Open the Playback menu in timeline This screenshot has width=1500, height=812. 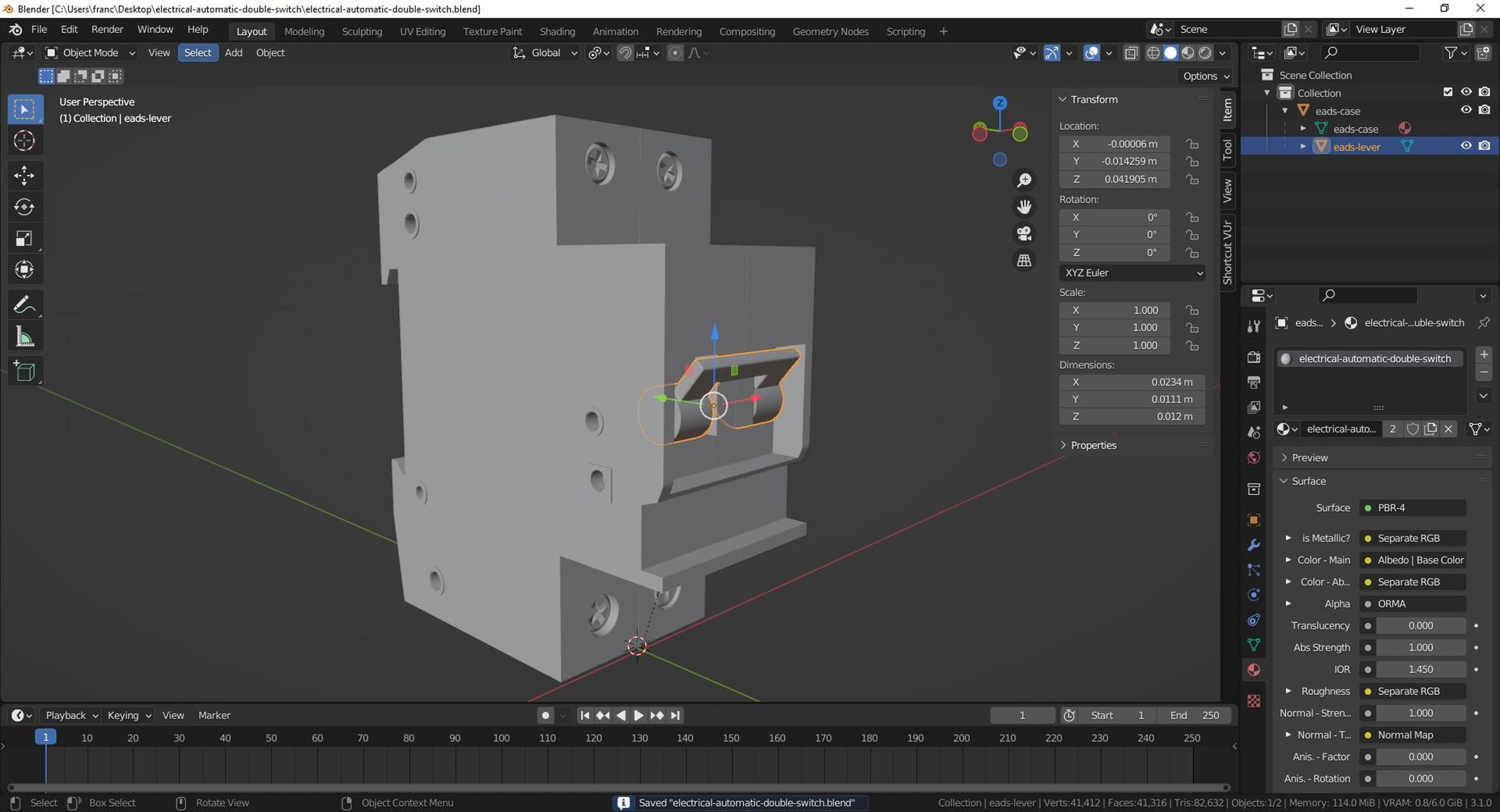(x=71, y=715)
